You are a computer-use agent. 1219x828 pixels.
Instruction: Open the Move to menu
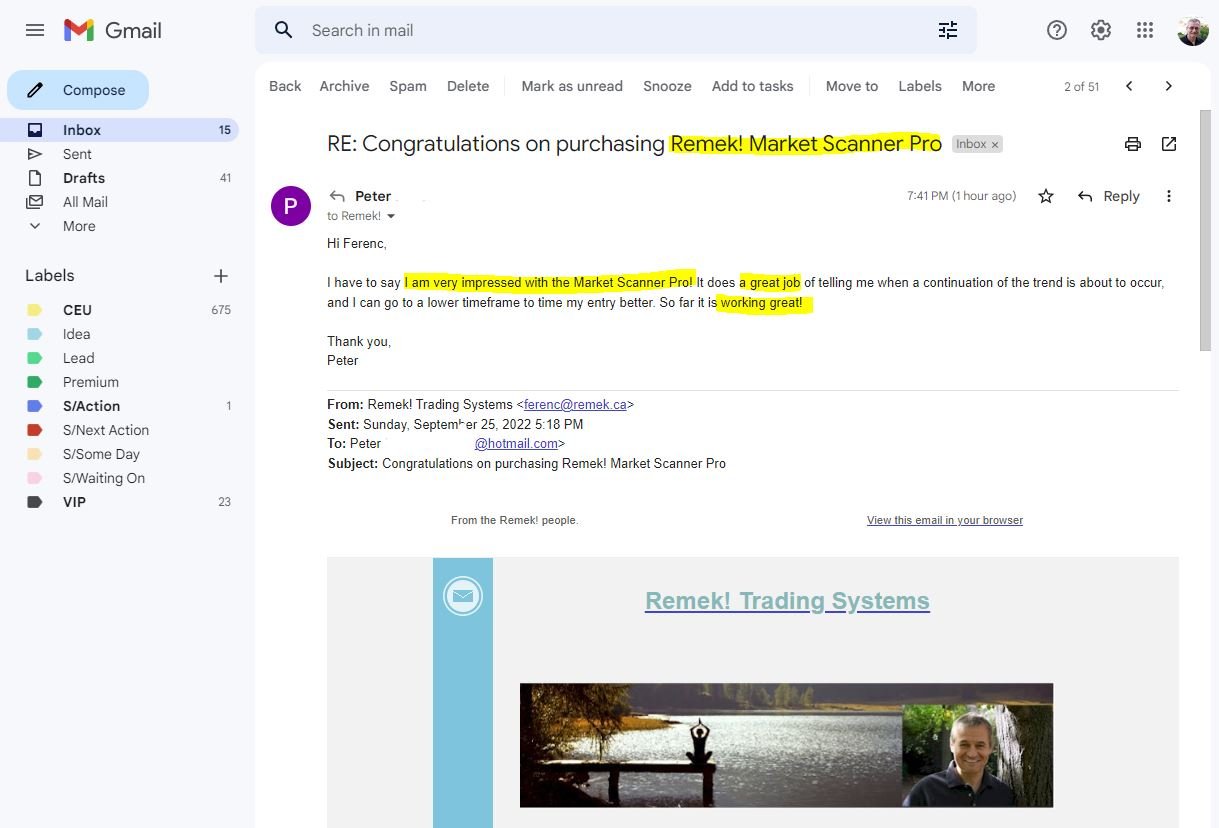(x=852, y=86)
